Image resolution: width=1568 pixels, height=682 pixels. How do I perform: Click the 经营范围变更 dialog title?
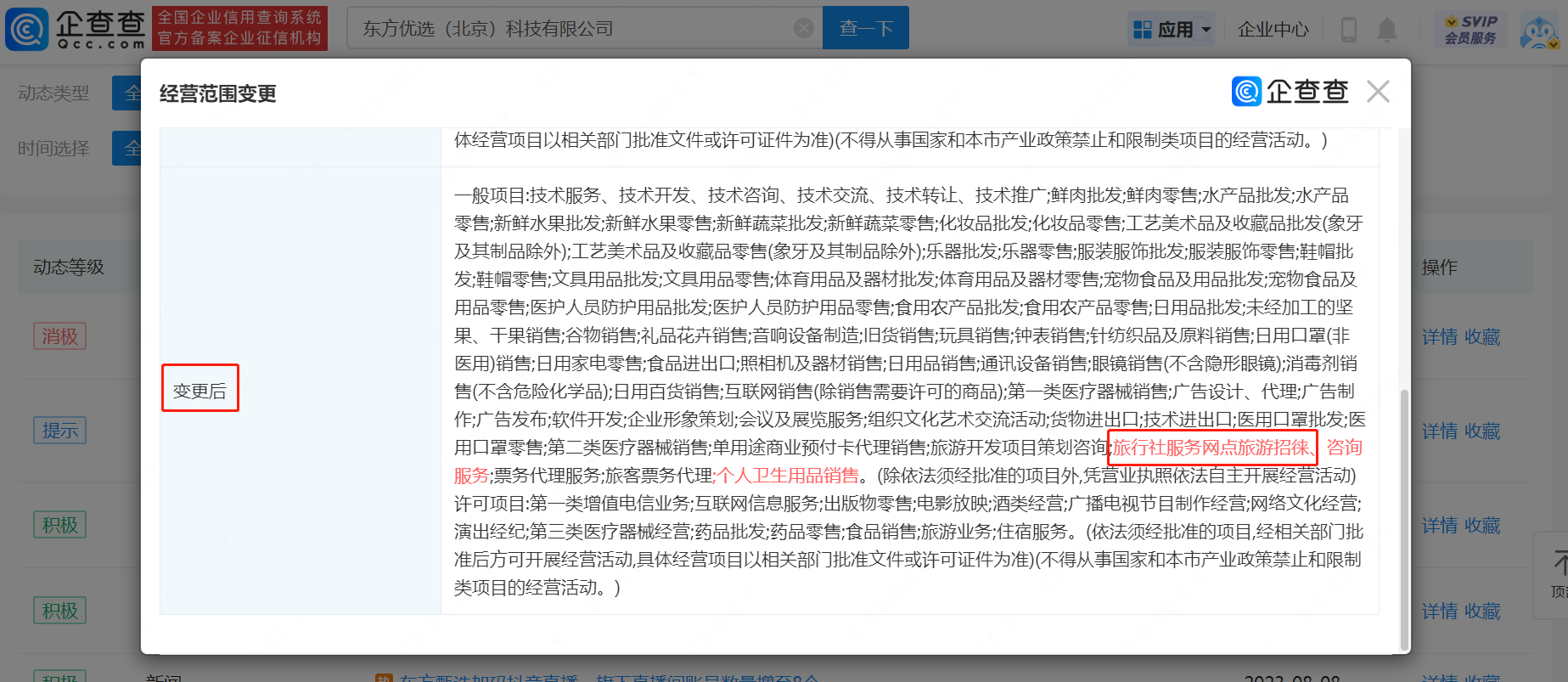(218, 93)
